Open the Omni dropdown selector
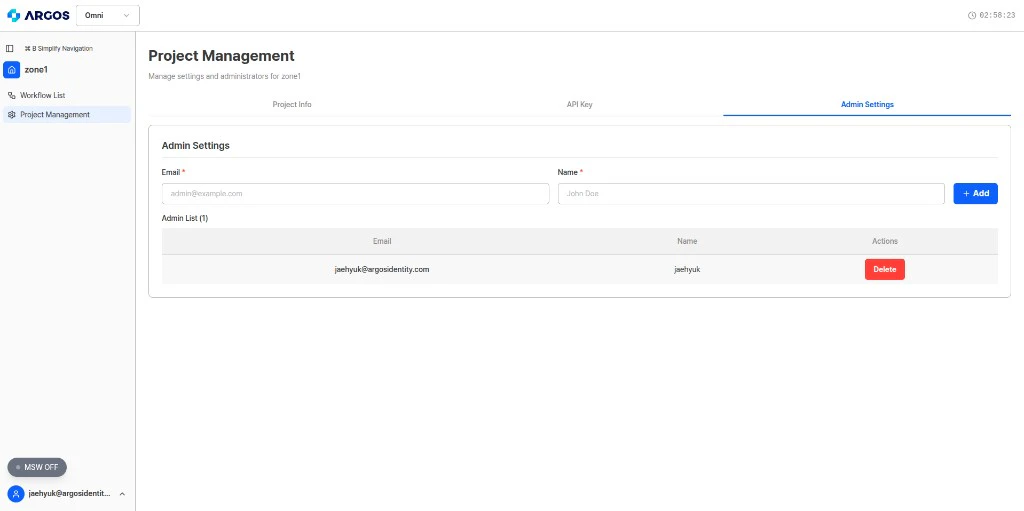The height and width of the screenshot is (511, 1024). click(108, 15)
